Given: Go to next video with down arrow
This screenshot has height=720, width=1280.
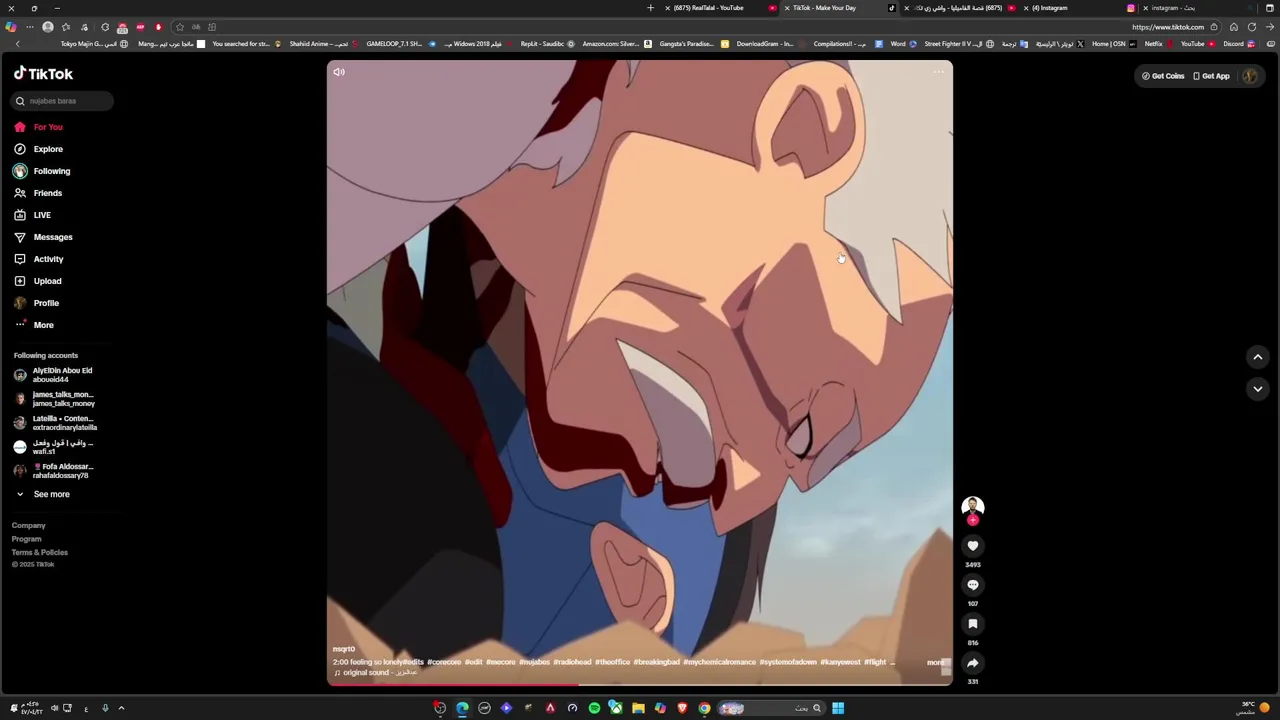Looking at the screenshot, I should pyautogui.click(x=1258, y=389).
